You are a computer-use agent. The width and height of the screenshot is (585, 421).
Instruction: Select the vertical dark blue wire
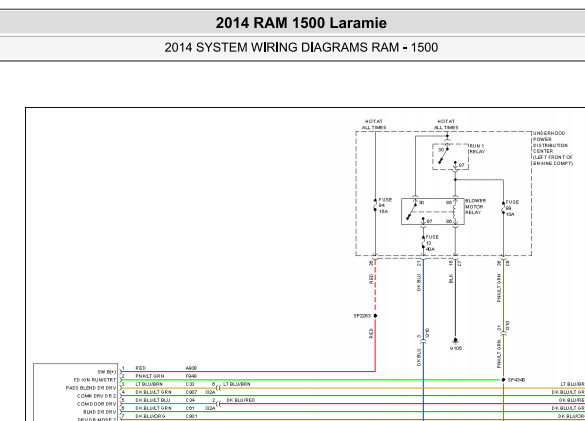423,340
